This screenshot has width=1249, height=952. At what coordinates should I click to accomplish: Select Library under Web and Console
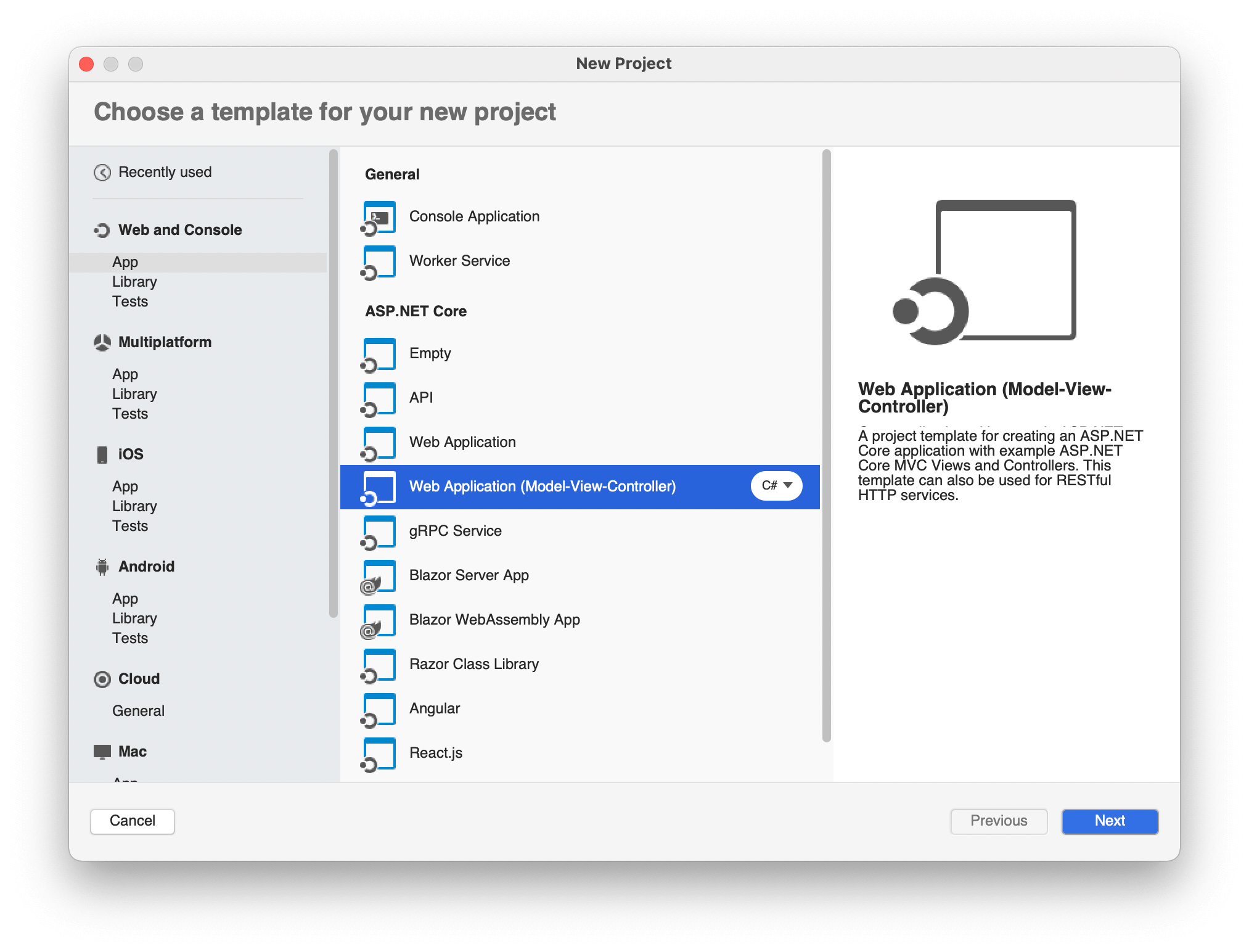tap(134, 282)
